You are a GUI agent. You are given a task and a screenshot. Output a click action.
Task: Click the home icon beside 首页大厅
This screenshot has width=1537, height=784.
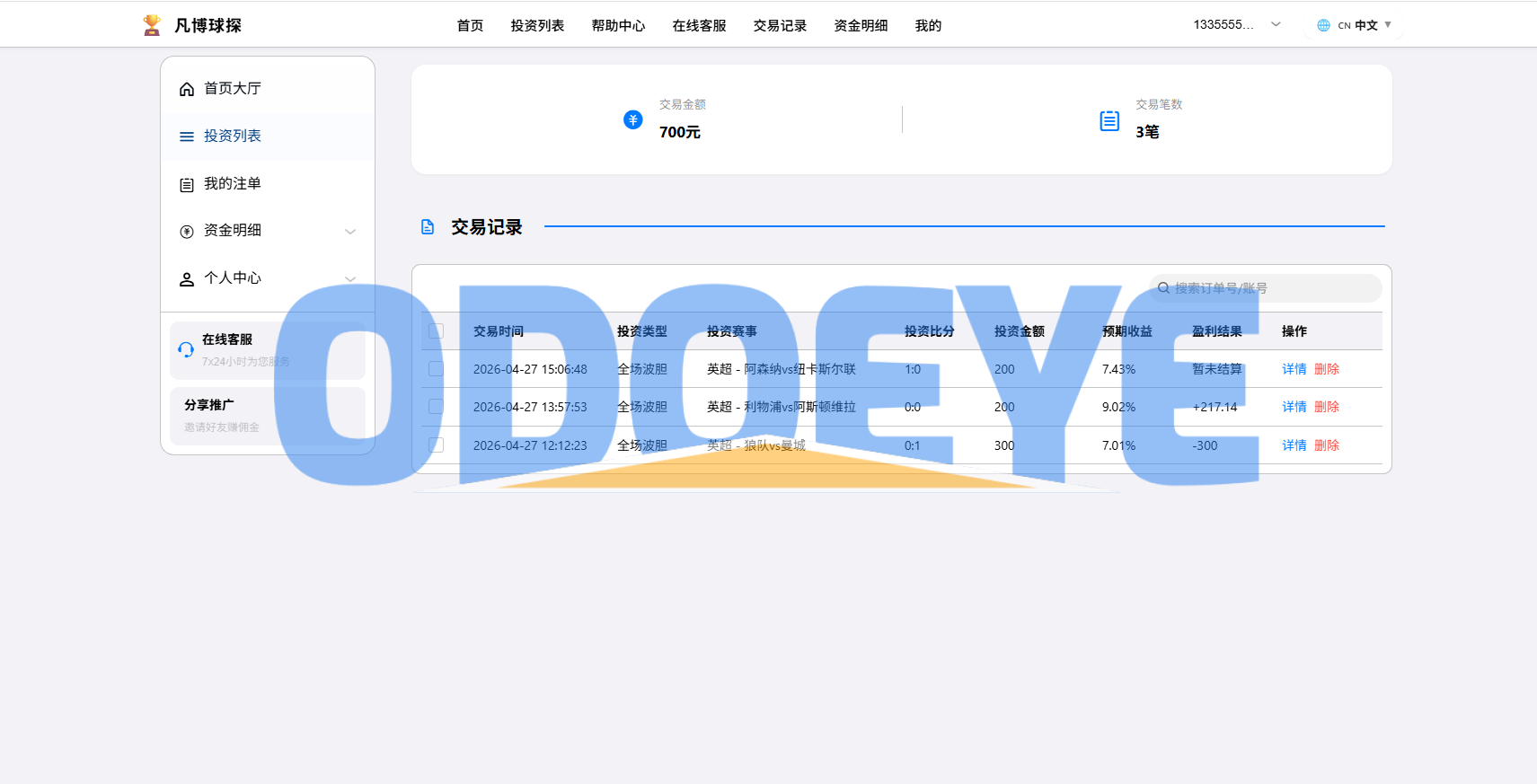click(187, 89)
